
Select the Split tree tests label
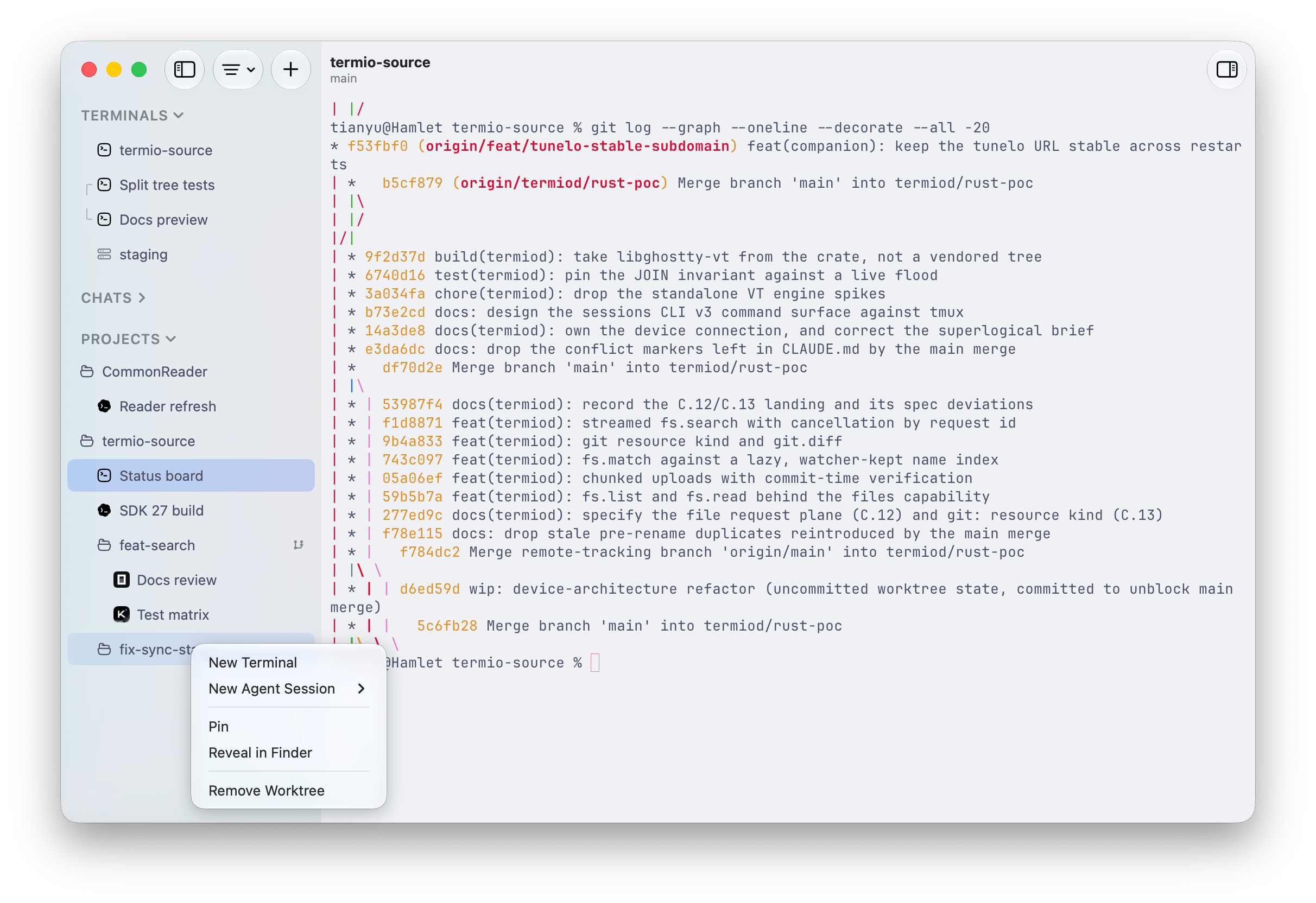pyautogui.click(x=167, y=185)
